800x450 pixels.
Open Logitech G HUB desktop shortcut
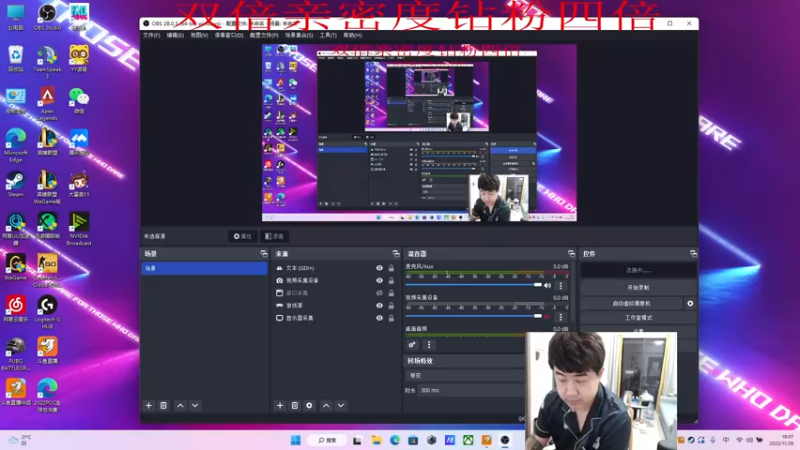pyautogui.click(x=47, y=312)
